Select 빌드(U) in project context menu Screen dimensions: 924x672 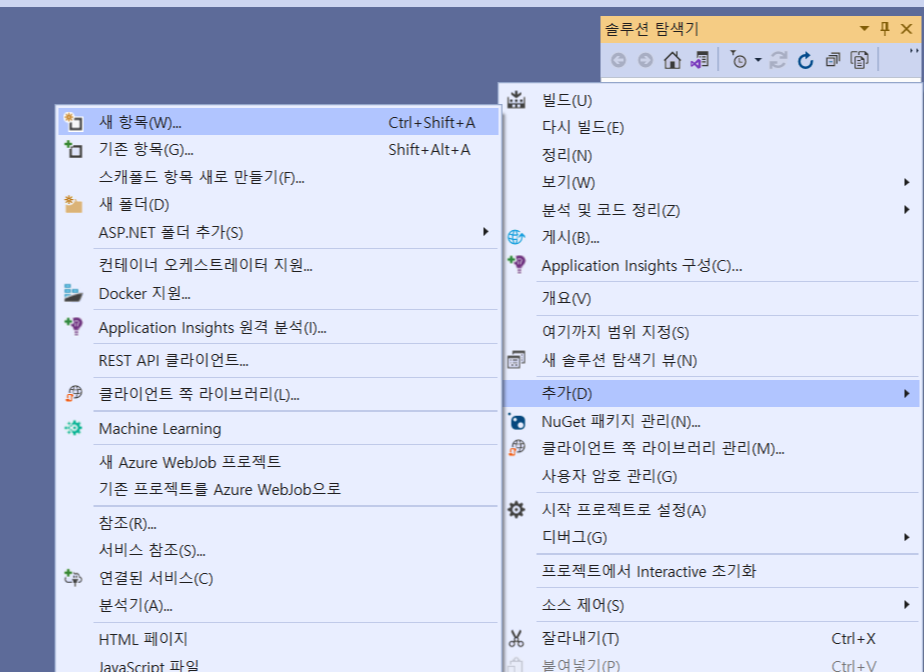pyautogui.click(x=711, y=100)
